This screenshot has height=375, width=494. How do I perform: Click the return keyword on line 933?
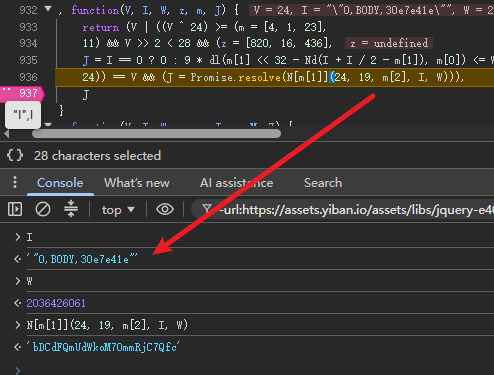(101, 27)
